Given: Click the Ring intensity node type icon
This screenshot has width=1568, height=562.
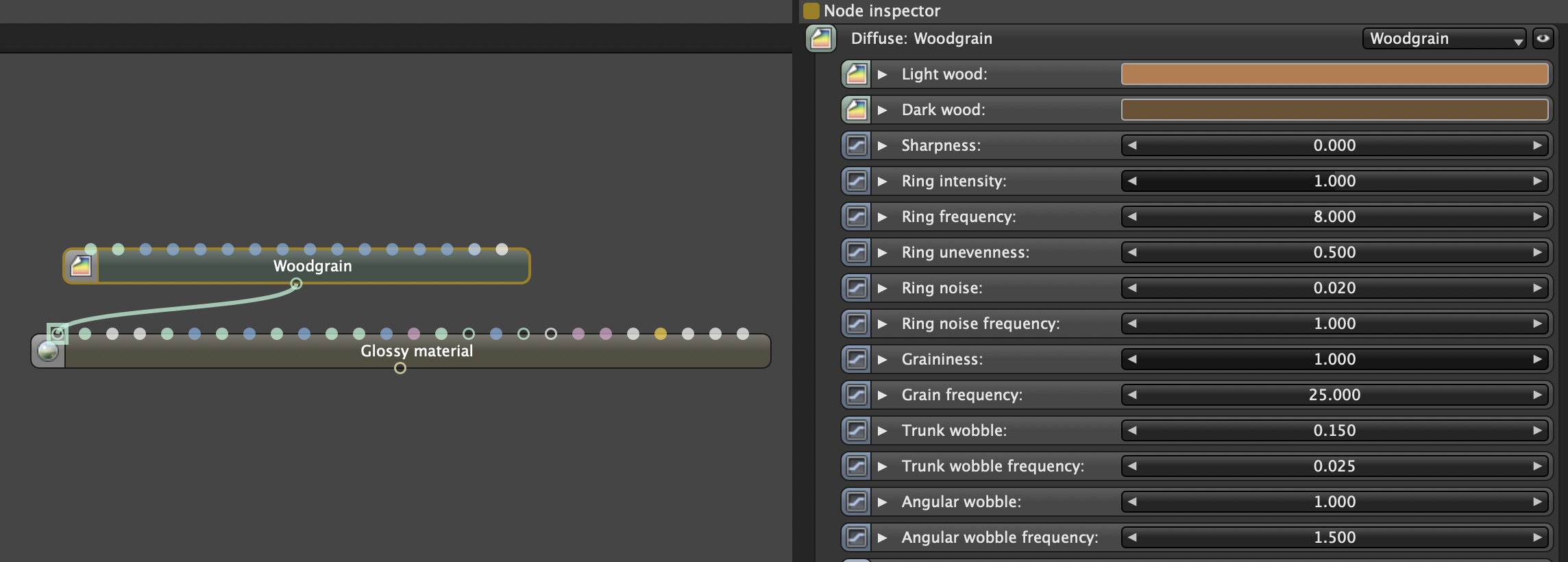Looking at the screenshot, I should [856, 181].
